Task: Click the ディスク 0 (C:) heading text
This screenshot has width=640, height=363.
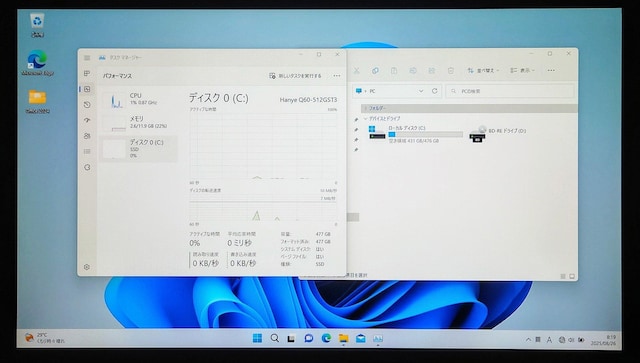Action: pos(218,98)
